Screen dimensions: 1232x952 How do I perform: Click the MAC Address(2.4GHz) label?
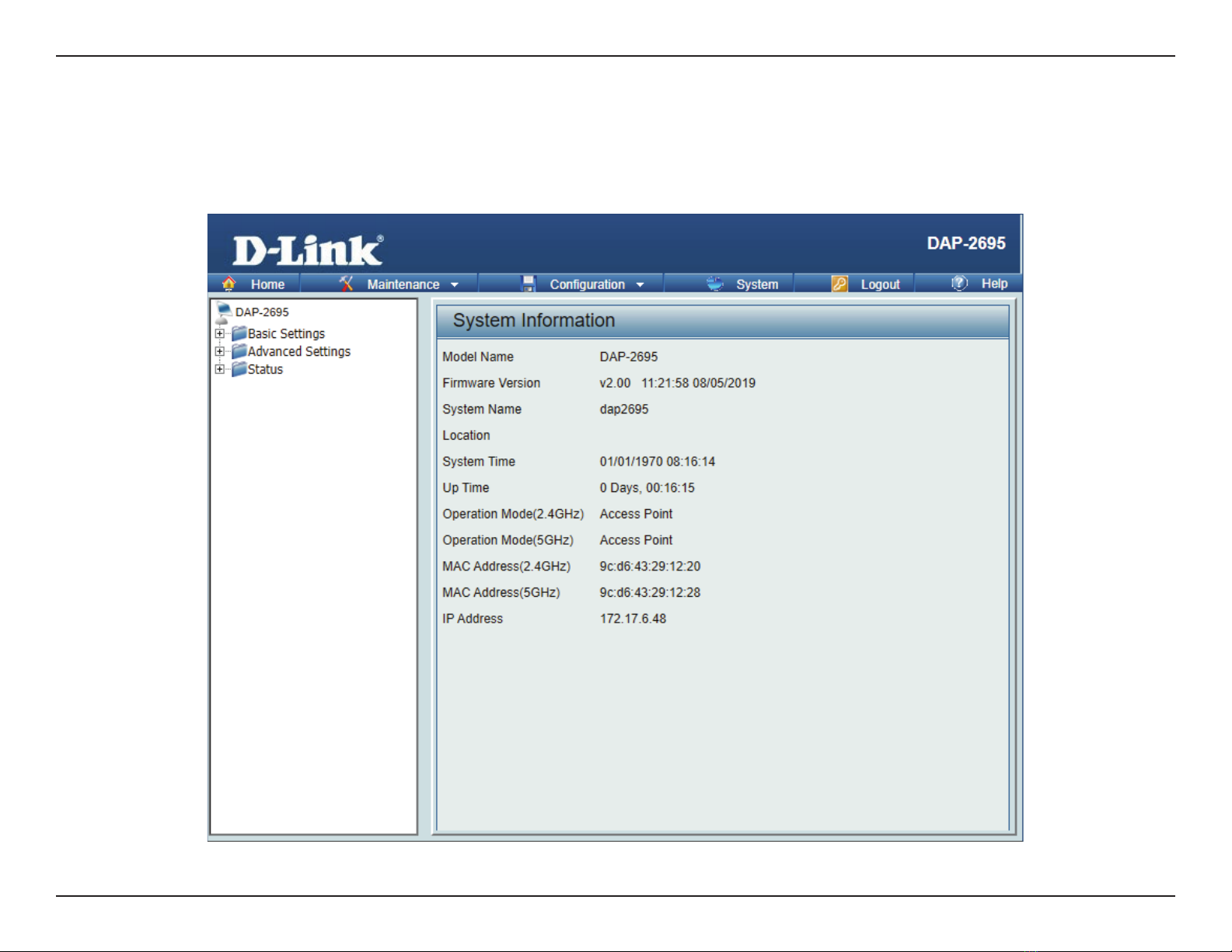pyautogui.click(x=506, y=567)
